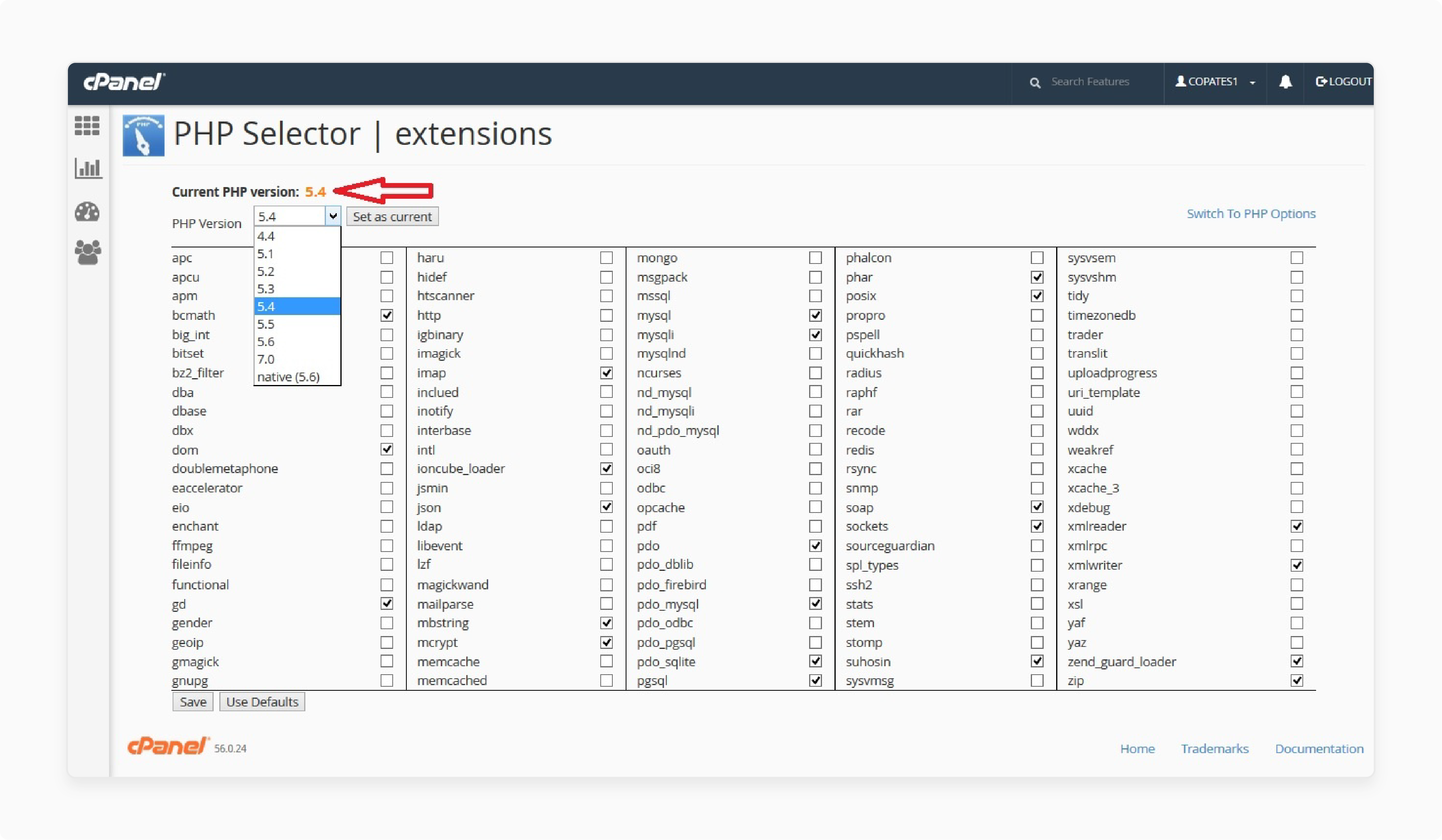Open the Documentation footer link
1442x840 pixels.
pos(1319,748)
